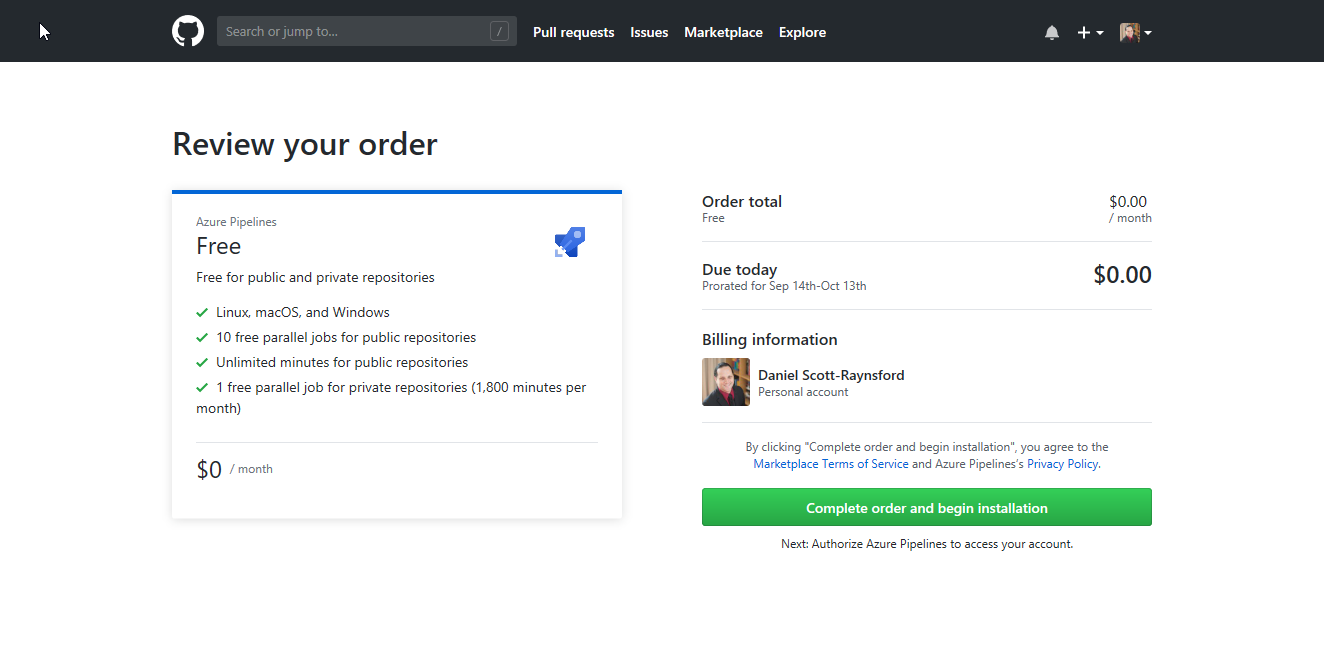
Task: Open the Issues page
Action: tap(649, 33)
